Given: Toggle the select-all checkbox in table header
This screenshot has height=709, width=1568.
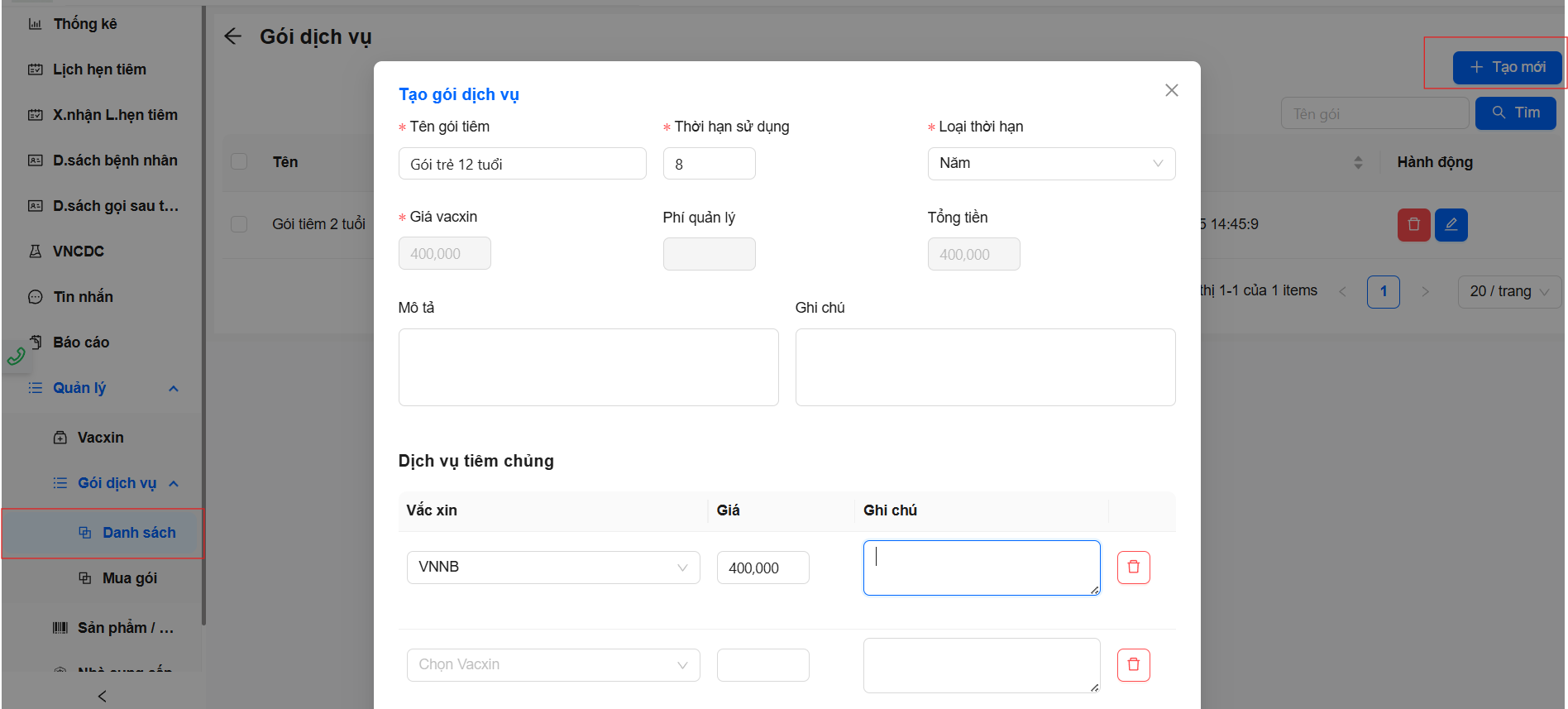Looking at the screenshot, I should point(239,161).
